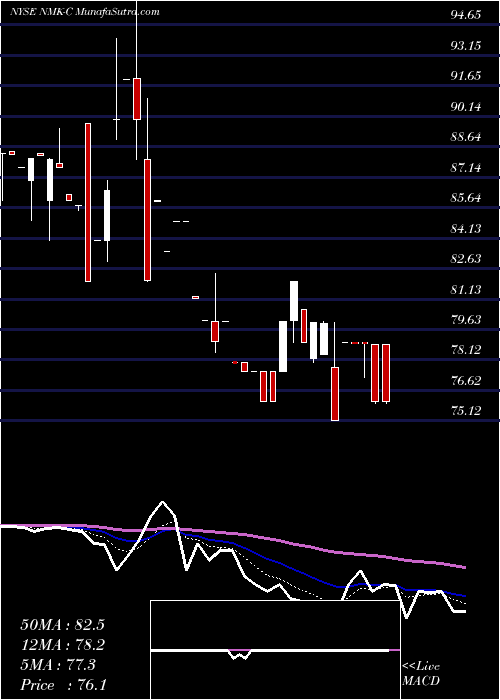The height and width of the screenshot is (700, 500).
Task: Click the 85.64 price axis label
Action: pos(466,198)
